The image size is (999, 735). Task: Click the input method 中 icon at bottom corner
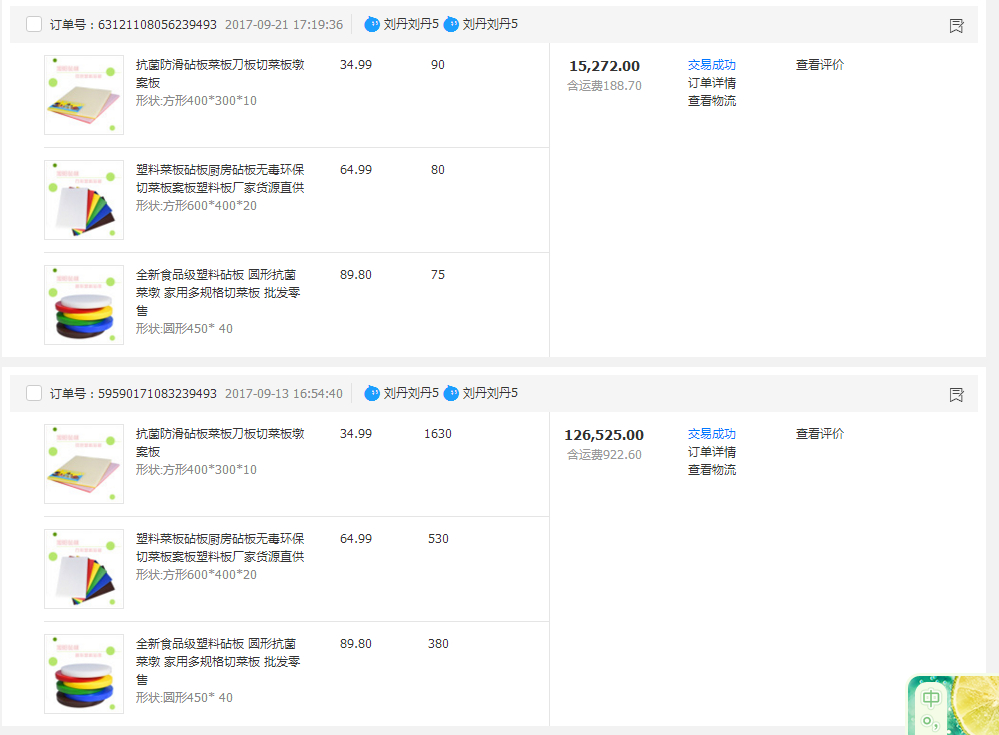(931, 699)
